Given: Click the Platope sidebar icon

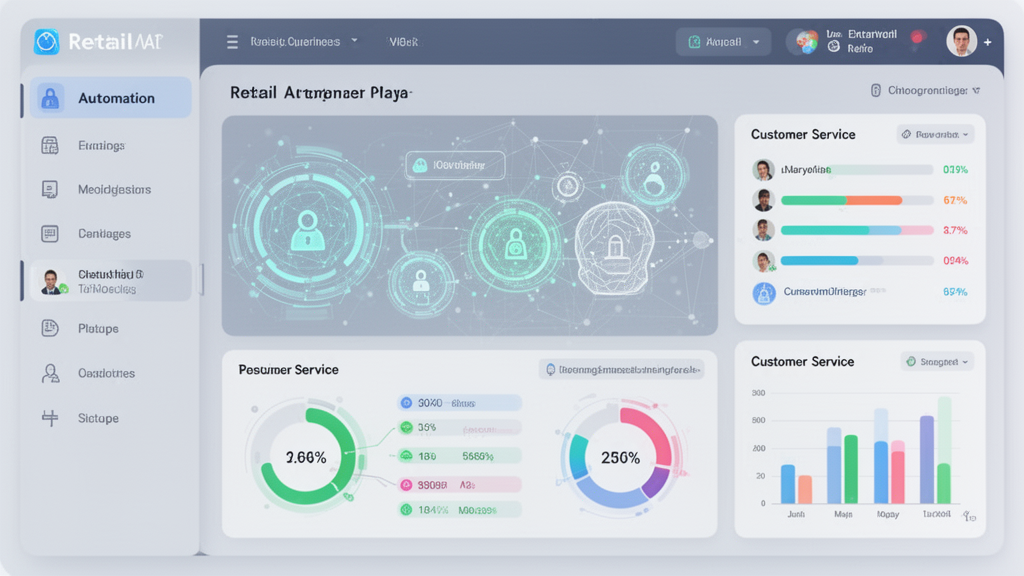Looking at the screenshot, I should 50,328.
